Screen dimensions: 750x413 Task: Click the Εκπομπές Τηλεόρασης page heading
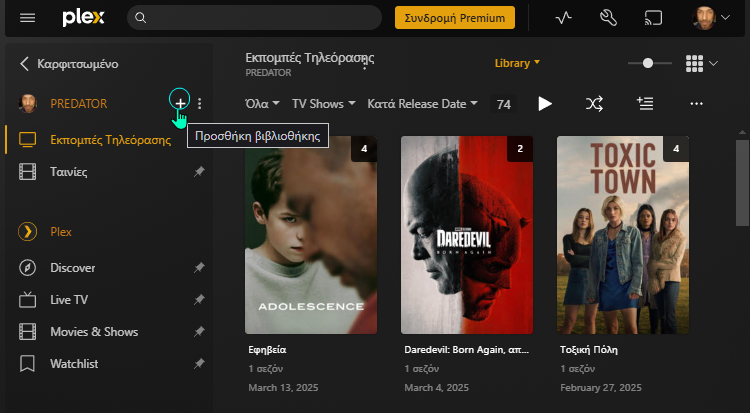click(x=309, y=58)
